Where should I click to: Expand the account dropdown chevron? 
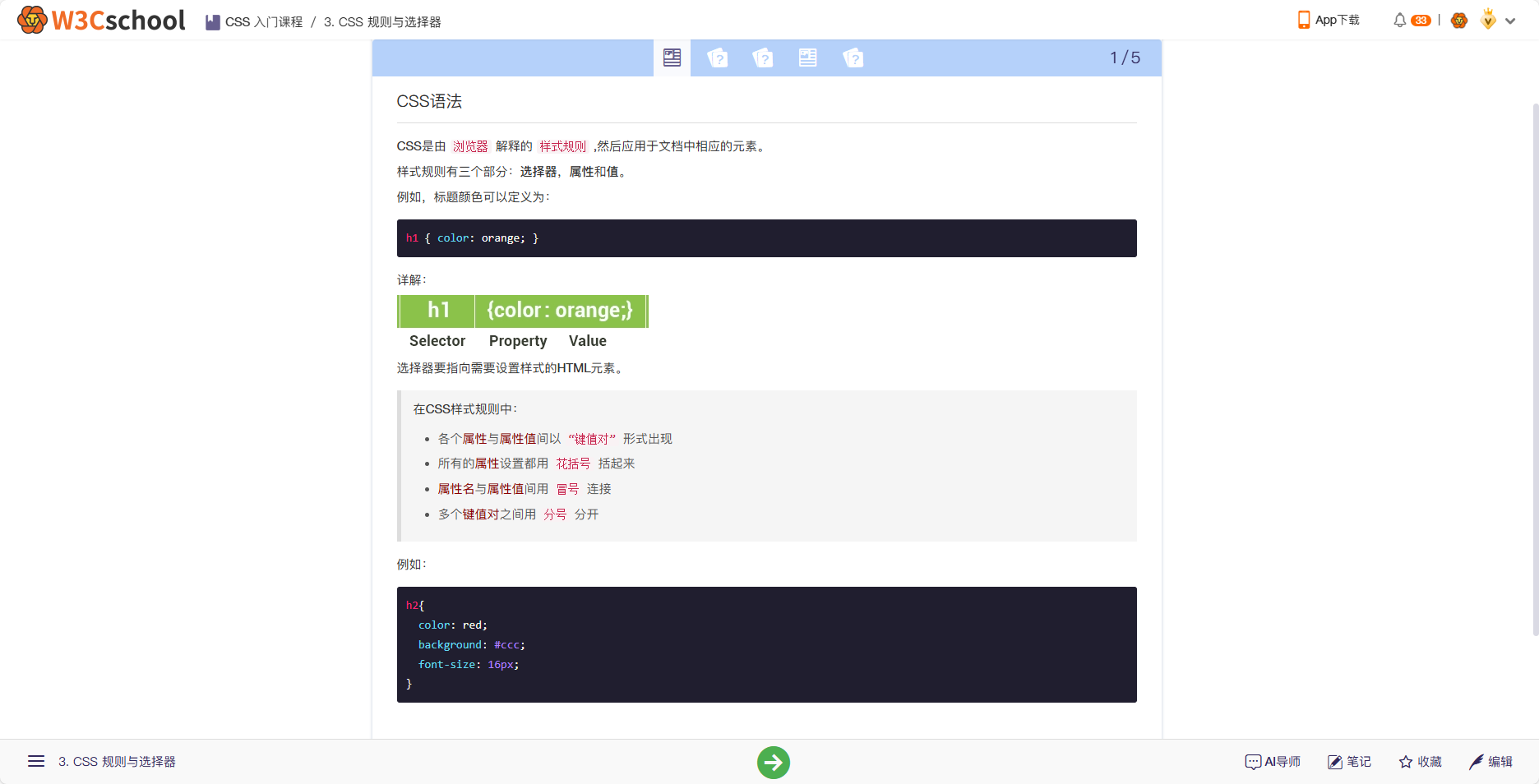[x=1510, y=21]
